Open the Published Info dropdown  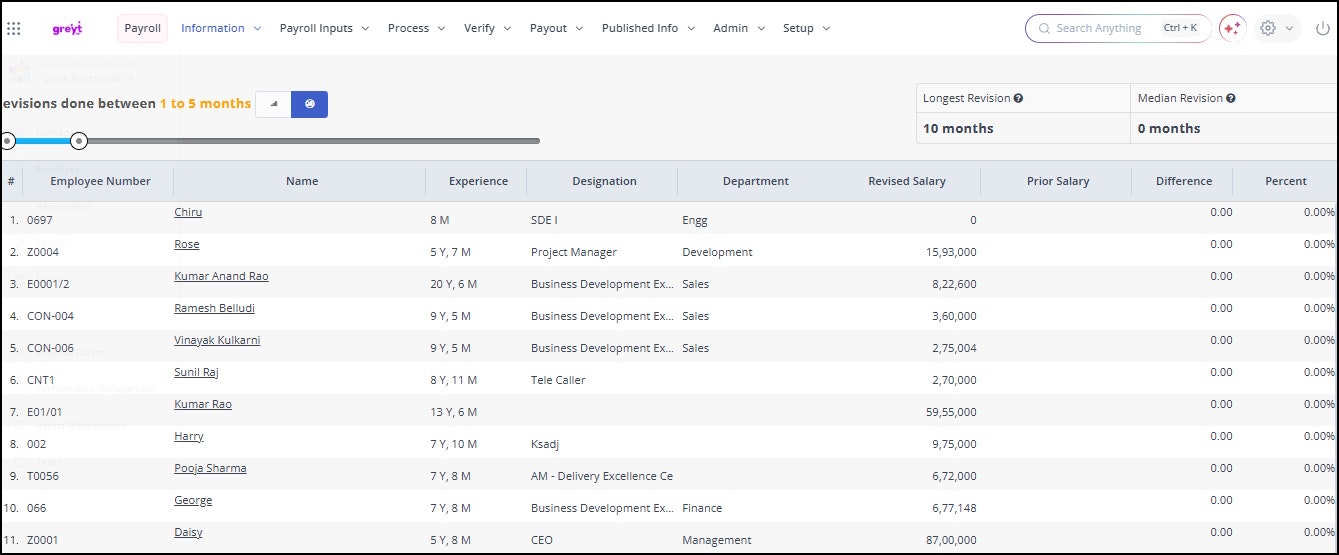(x=647, y=29)
